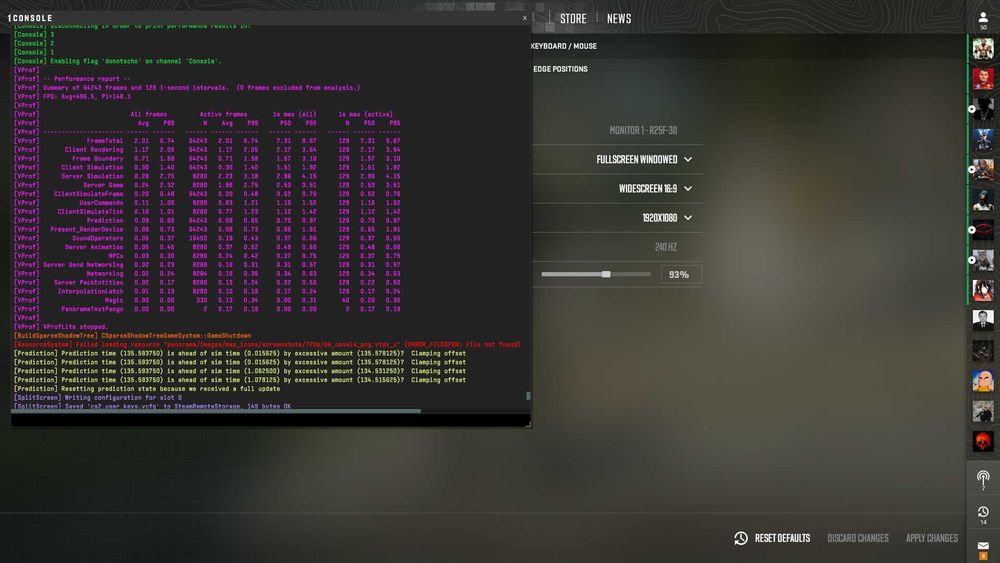Screen dimensions: 1000x563
Task: Open the friends list icon showing 50
Action: click(983, 20)
